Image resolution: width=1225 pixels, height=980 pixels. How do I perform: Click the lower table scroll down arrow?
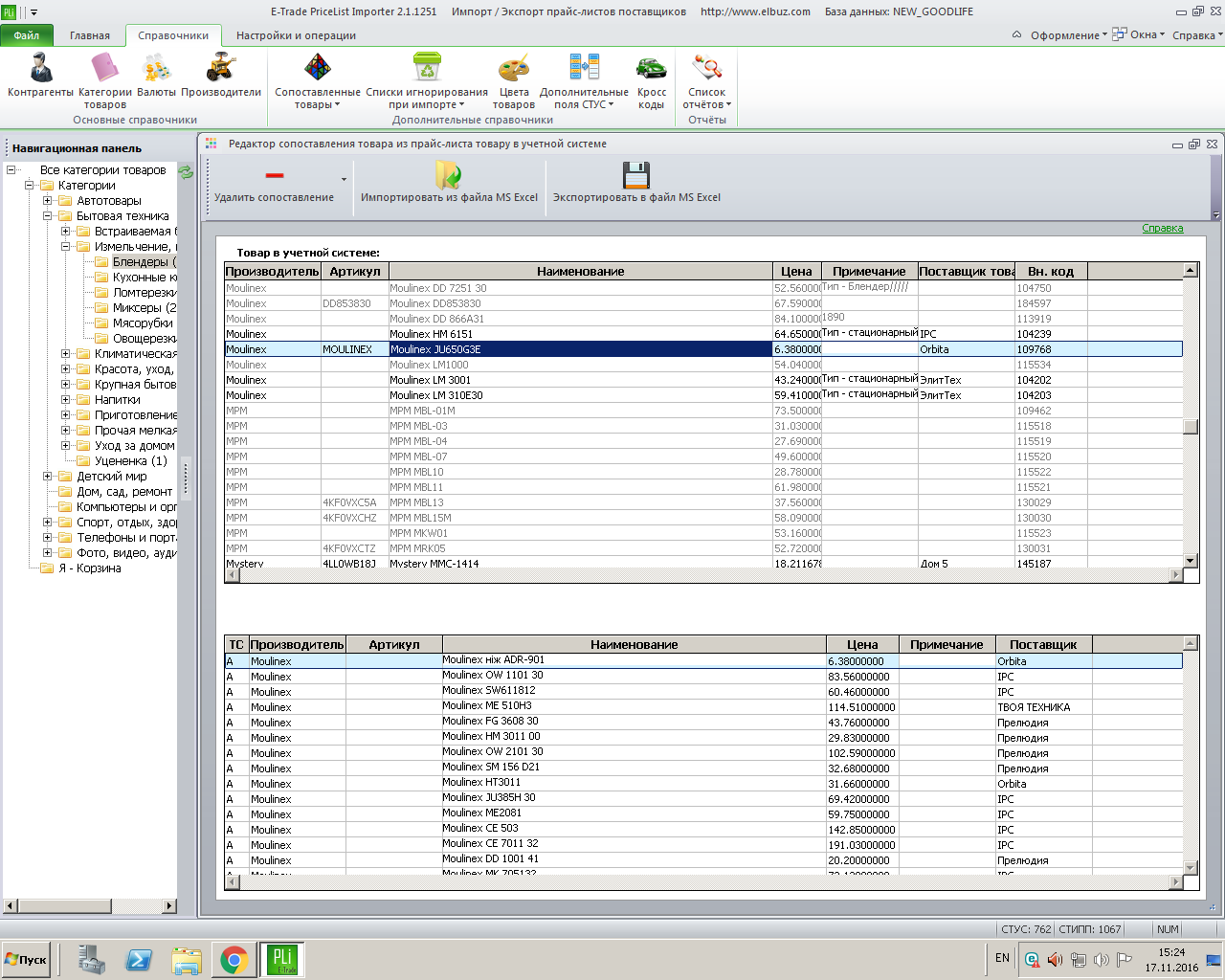pyautogui.click(x=1191, y=868)
